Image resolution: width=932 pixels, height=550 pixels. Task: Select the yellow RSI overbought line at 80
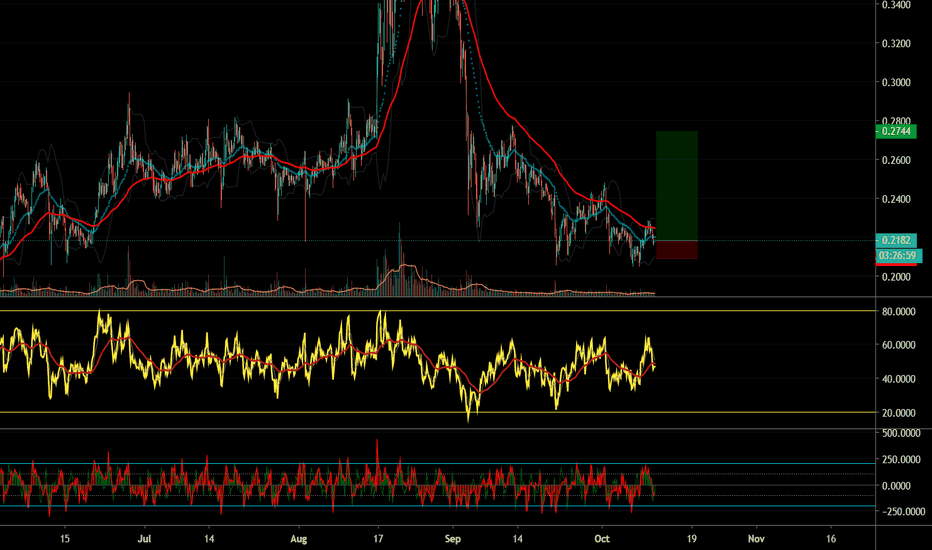coord(437,311)
